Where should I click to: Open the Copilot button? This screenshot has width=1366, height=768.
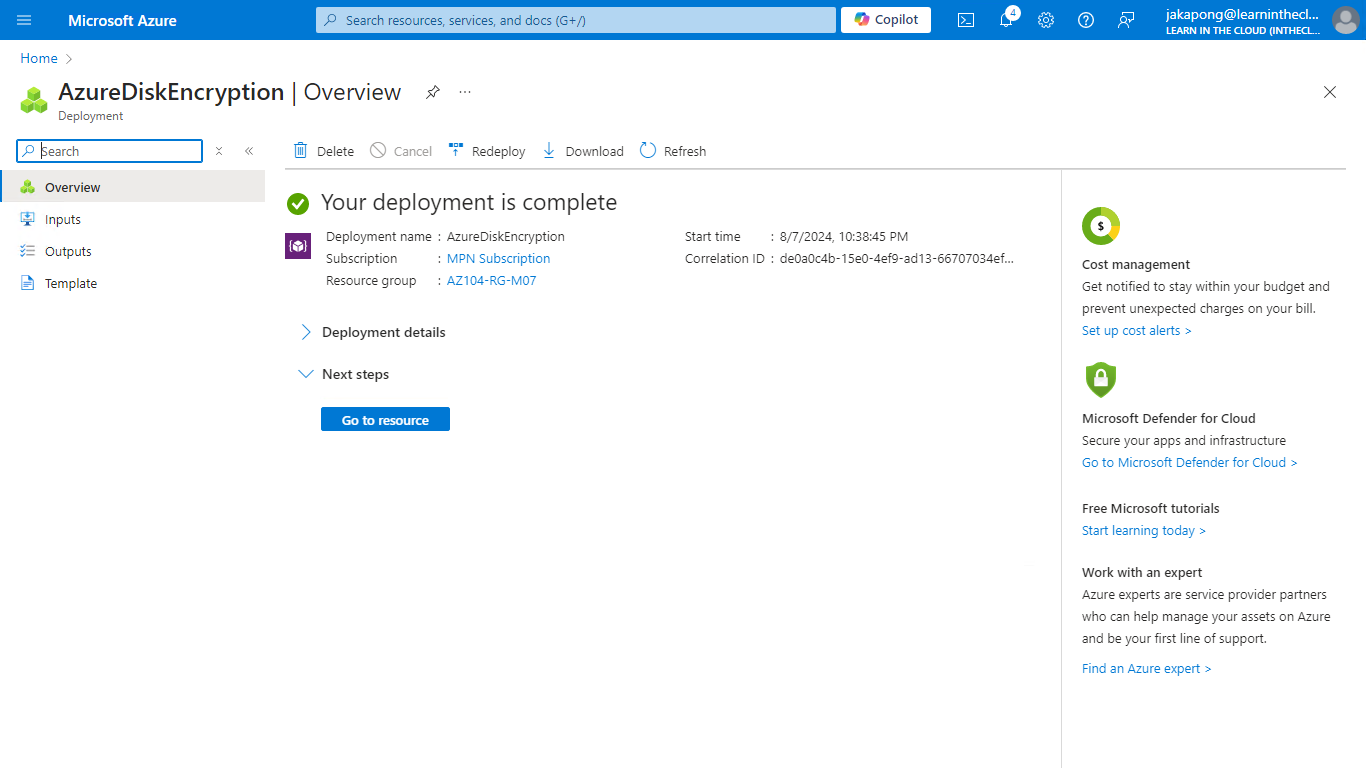886,20
